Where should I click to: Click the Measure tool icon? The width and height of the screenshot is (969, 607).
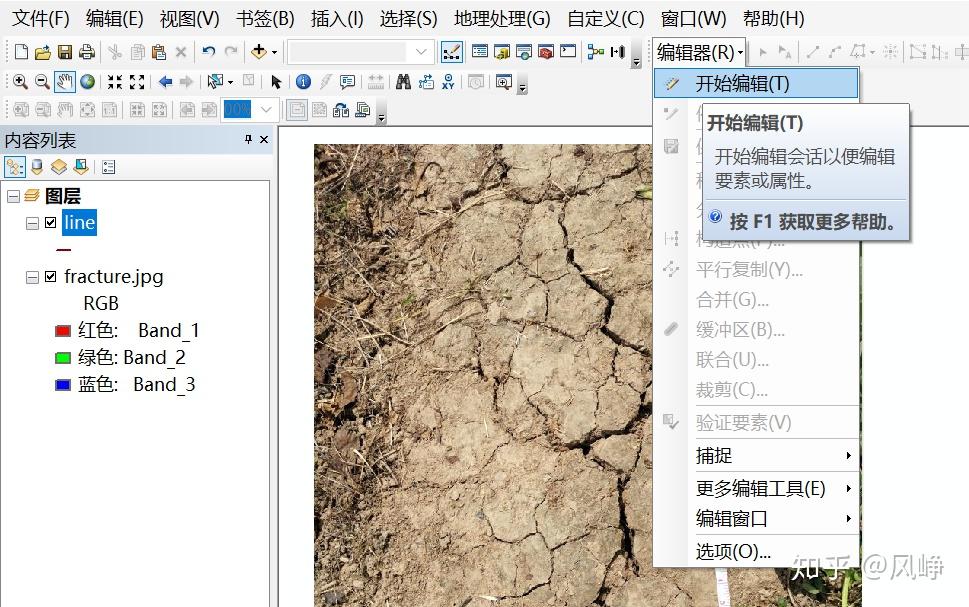(x=378, y=82)
